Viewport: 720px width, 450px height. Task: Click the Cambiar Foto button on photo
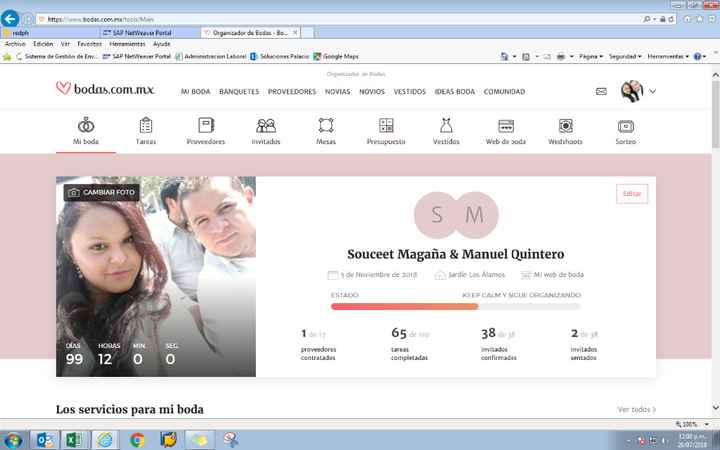pos(101,191)
